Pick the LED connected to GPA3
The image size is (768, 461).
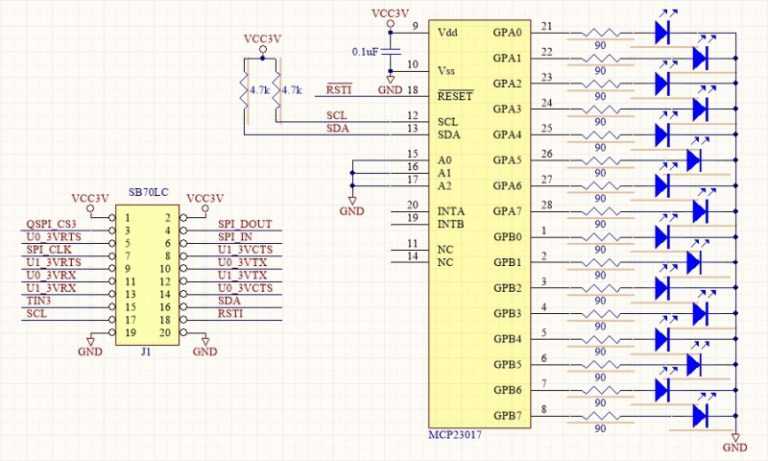point(700,109)
